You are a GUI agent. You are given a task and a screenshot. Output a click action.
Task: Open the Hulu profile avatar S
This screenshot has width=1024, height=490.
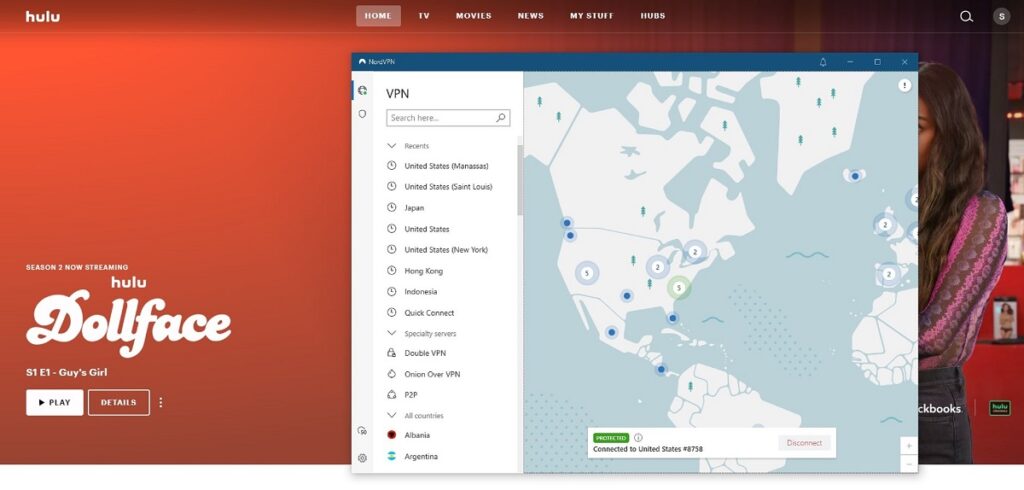click(1001, 16)
